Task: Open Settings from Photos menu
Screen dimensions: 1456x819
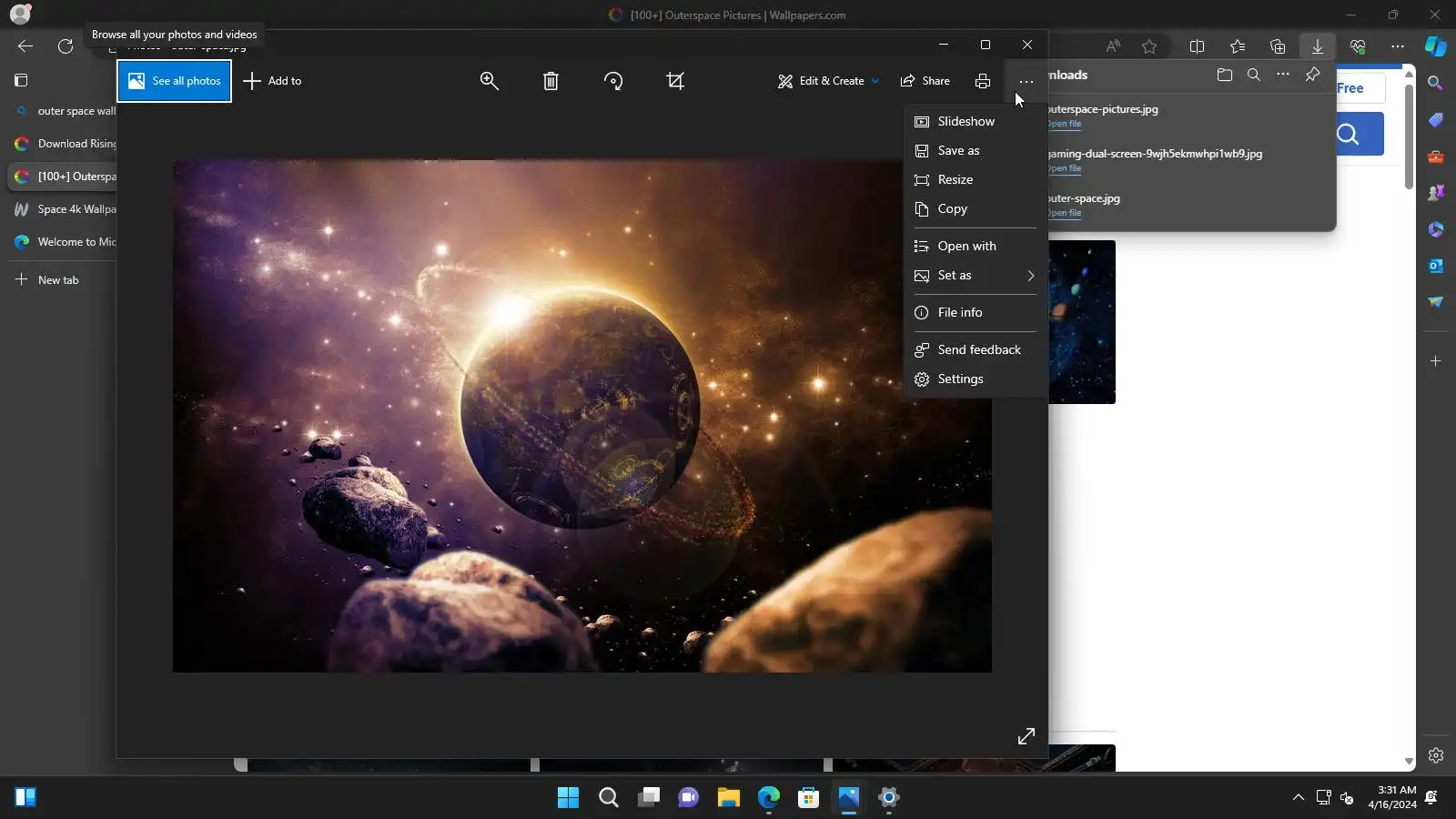Action: coord(975,379)
